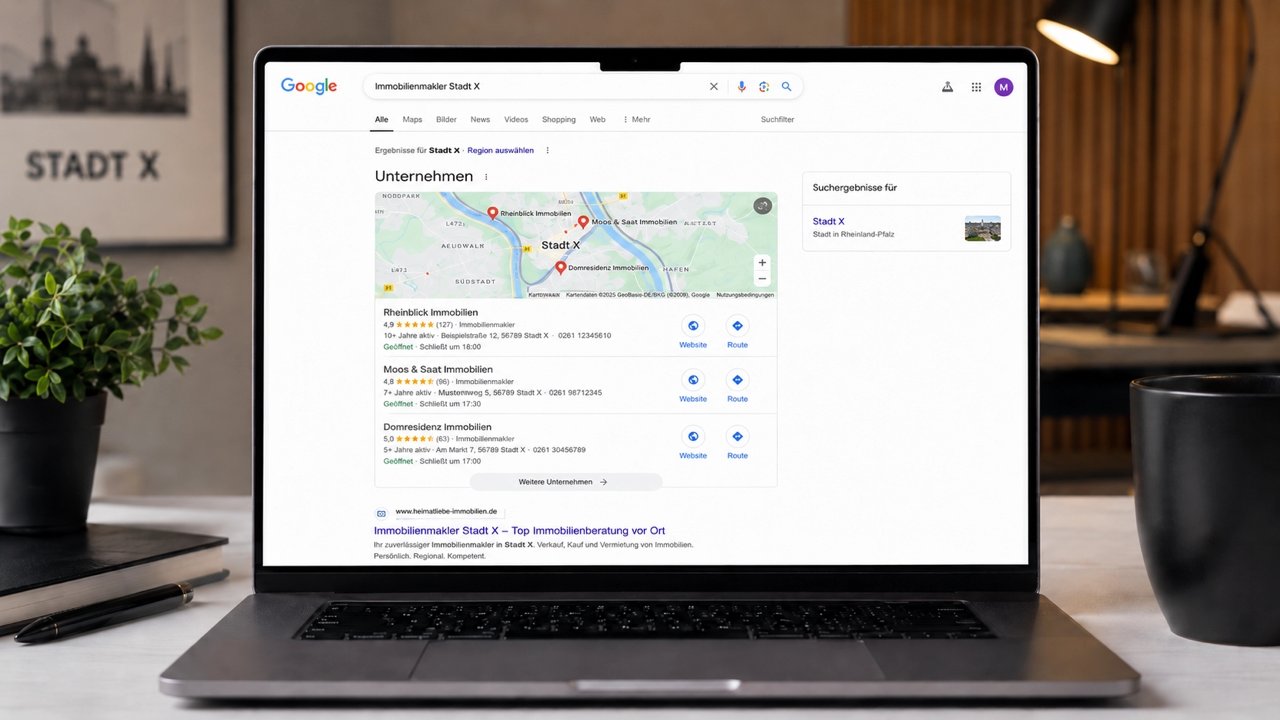Click the Schließt um 17:30 text
This screenshot has width=1280, height=720.
pos(450,404)
